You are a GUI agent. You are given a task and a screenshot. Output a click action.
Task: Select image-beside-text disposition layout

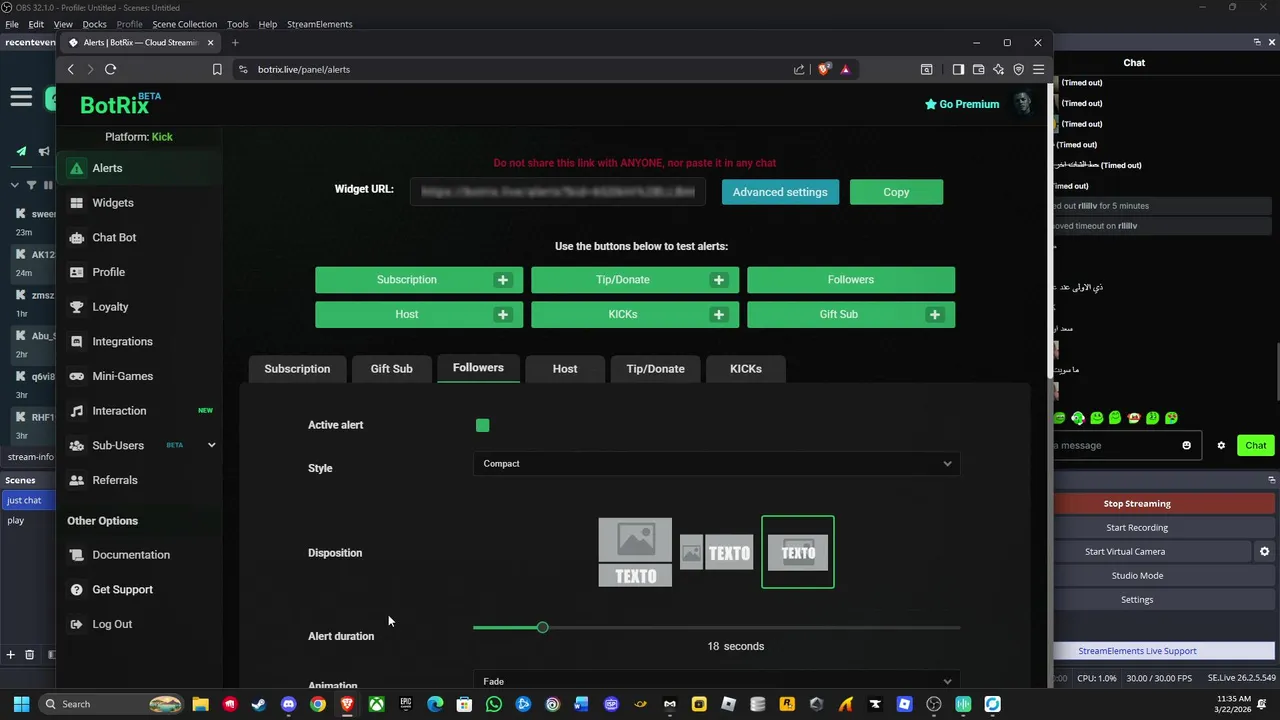716,552
